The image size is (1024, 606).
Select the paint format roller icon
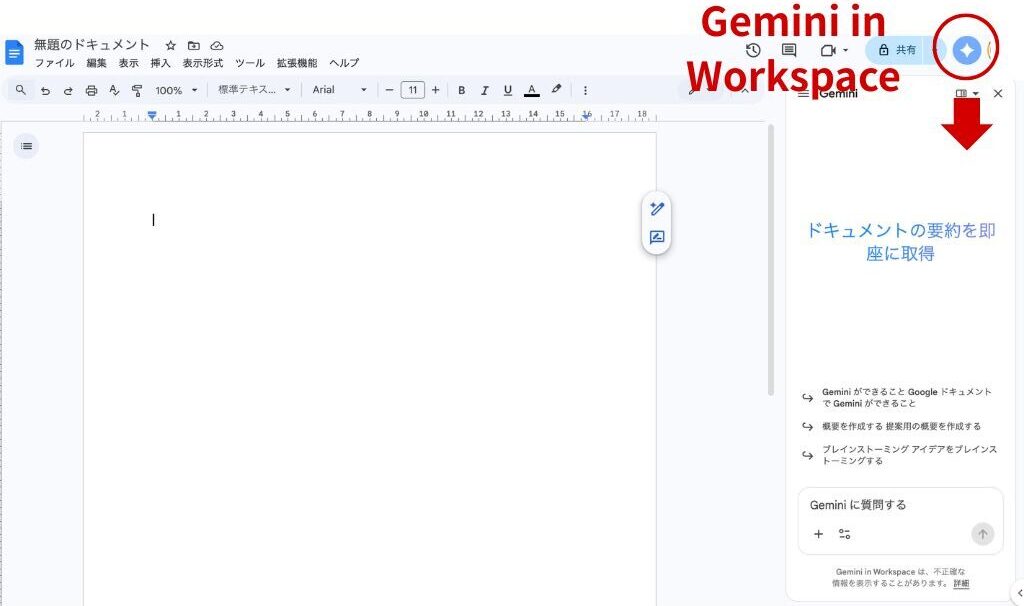136,90
